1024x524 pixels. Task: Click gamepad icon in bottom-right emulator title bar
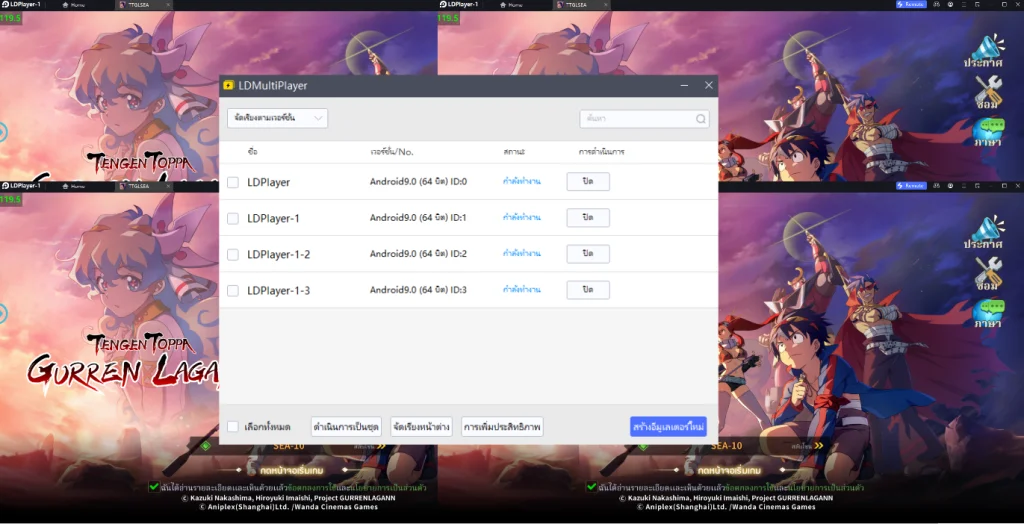936,186
